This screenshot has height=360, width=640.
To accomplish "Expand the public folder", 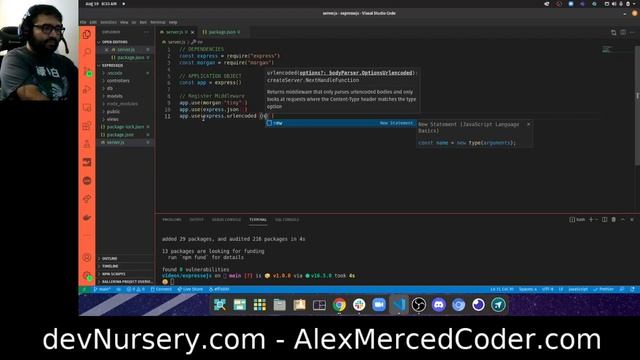I will coord(113,111).
